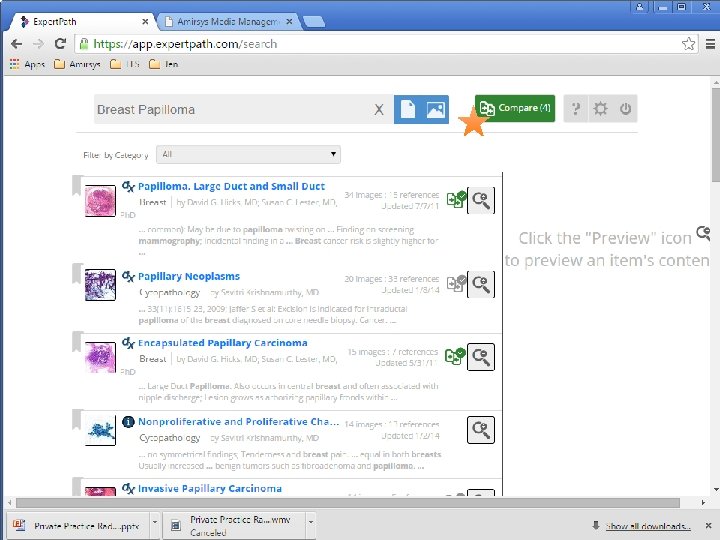
Task: Open the Invasive Papillary Carcinoma link
Action: [x=210, y=489]
